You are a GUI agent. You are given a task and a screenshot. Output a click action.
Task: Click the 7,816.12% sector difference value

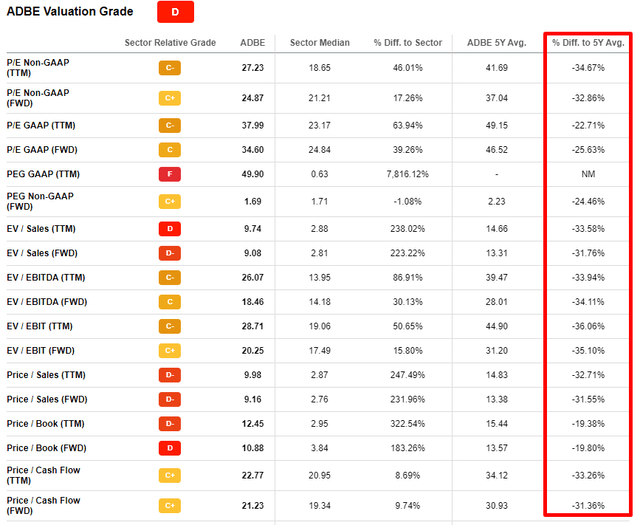(x=407, y=174)
